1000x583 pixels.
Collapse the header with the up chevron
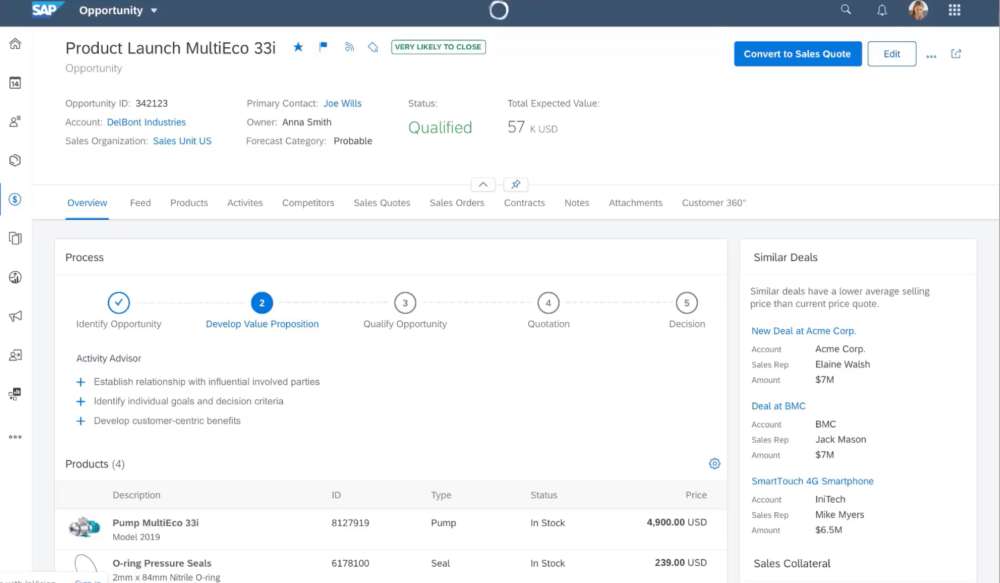point(483,184)
